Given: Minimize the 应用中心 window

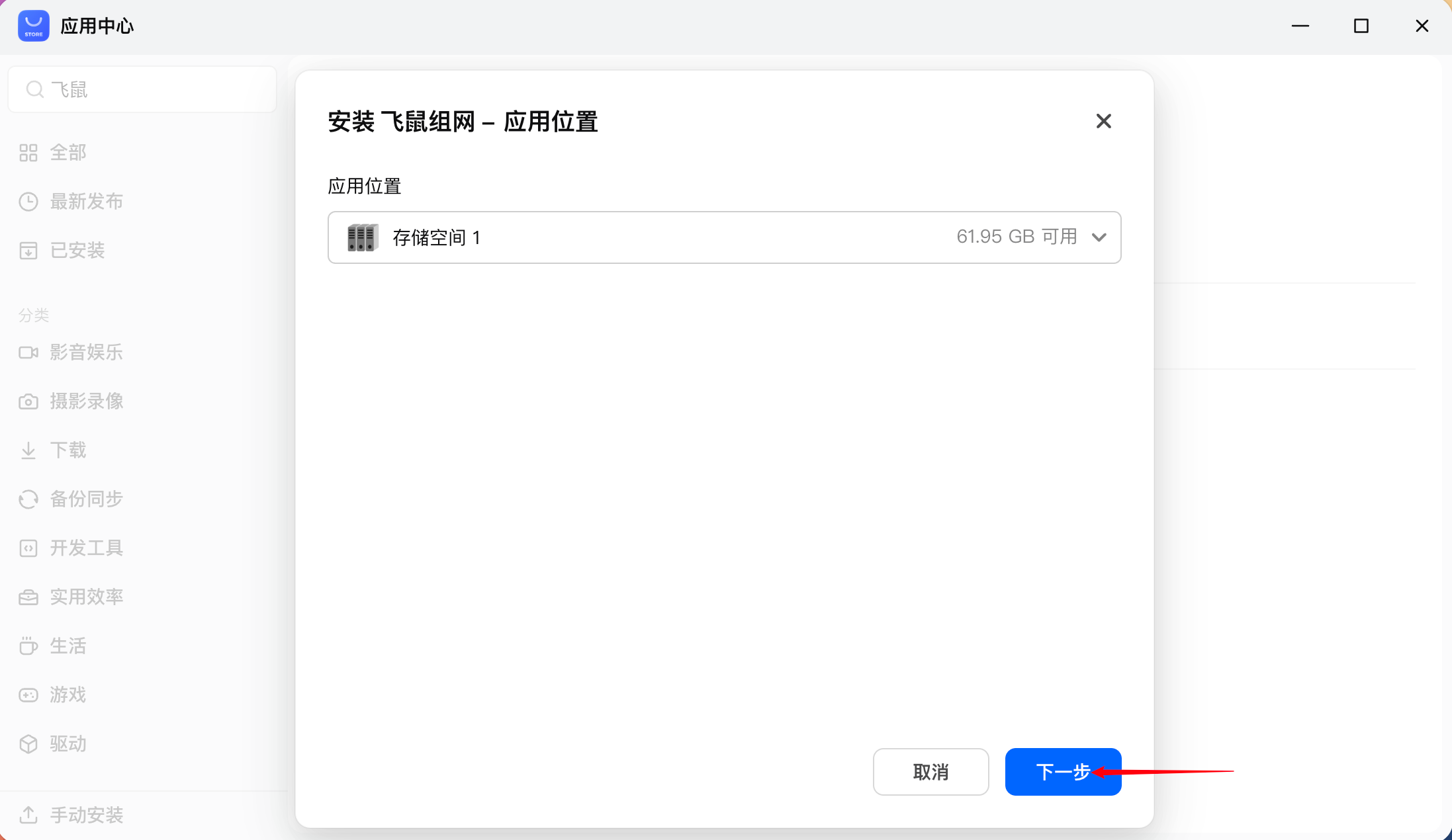Looking at the screenshot, I should [1300, 26].
